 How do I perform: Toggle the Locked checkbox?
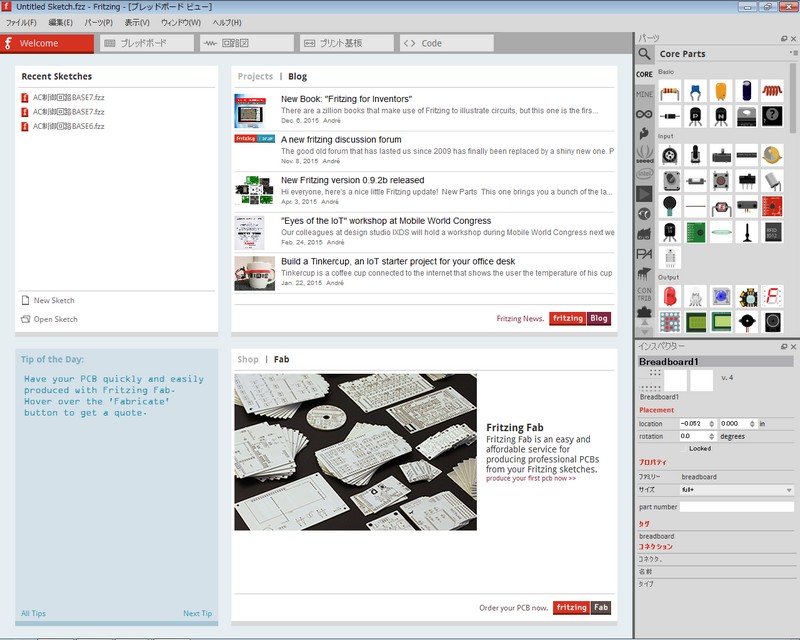(x=685, y=449)
